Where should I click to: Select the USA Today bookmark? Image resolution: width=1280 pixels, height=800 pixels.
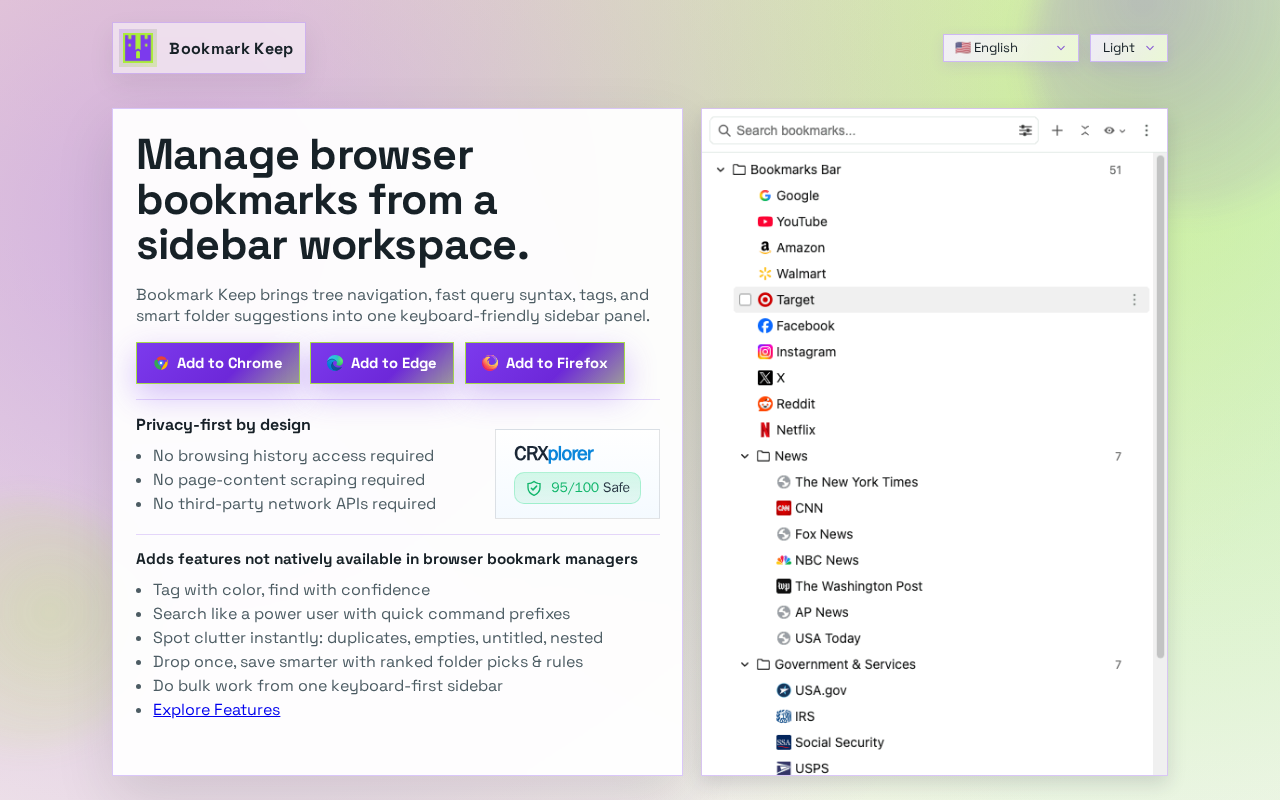pos(827,638)
